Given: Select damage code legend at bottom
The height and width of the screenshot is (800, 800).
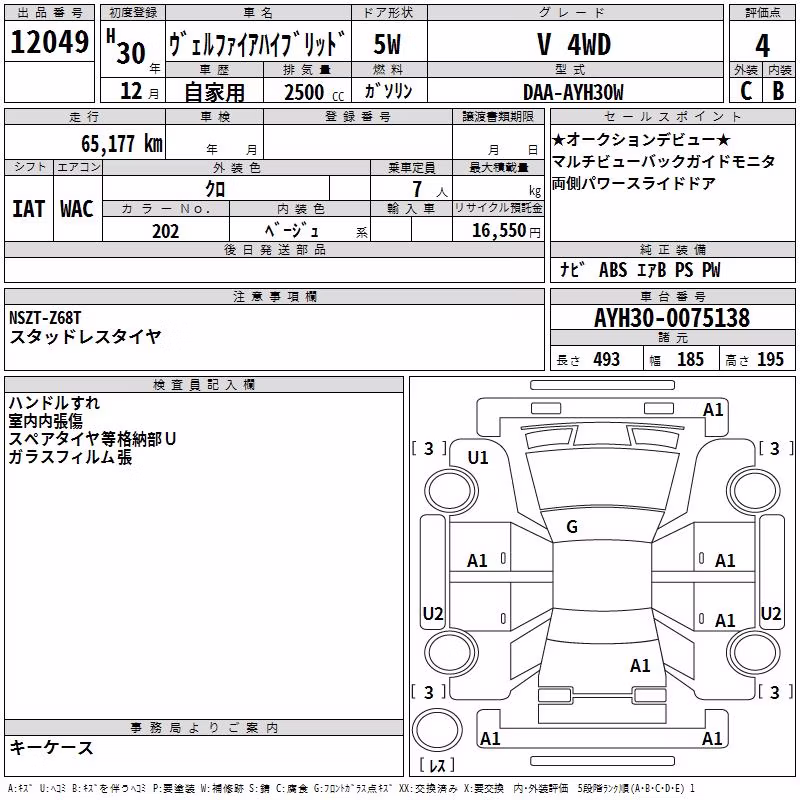Looking at the screenshot, I should 351,788.
